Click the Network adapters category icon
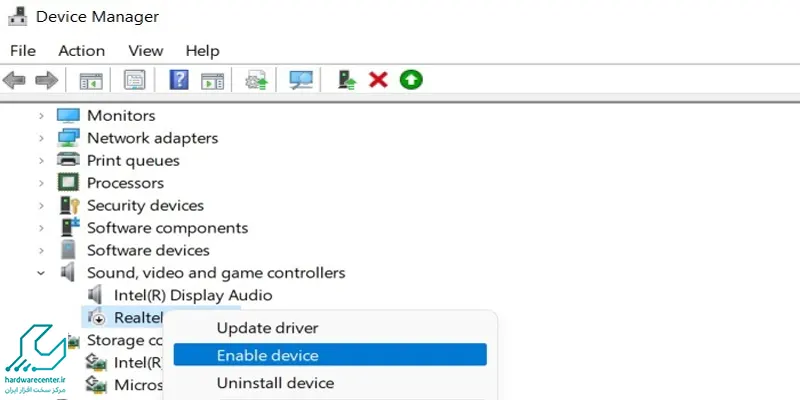The image size is (800, 400). [x=68, y=138]
